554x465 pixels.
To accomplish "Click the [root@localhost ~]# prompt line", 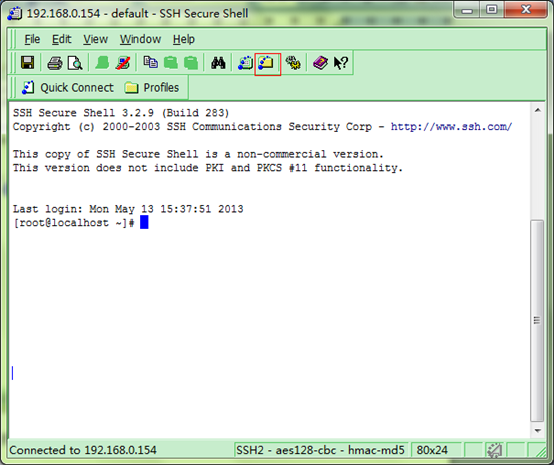I will pyautogui.click(x=73, y=223).
